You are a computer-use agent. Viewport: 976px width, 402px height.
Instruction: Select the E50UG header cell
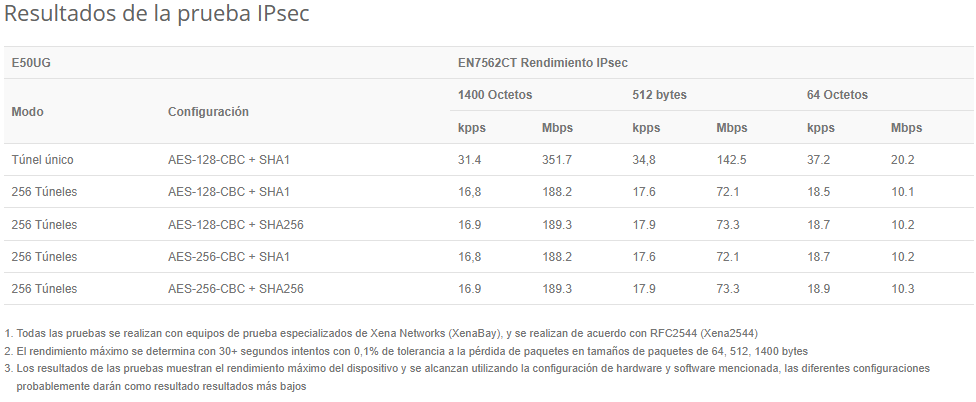click(31, 63)
